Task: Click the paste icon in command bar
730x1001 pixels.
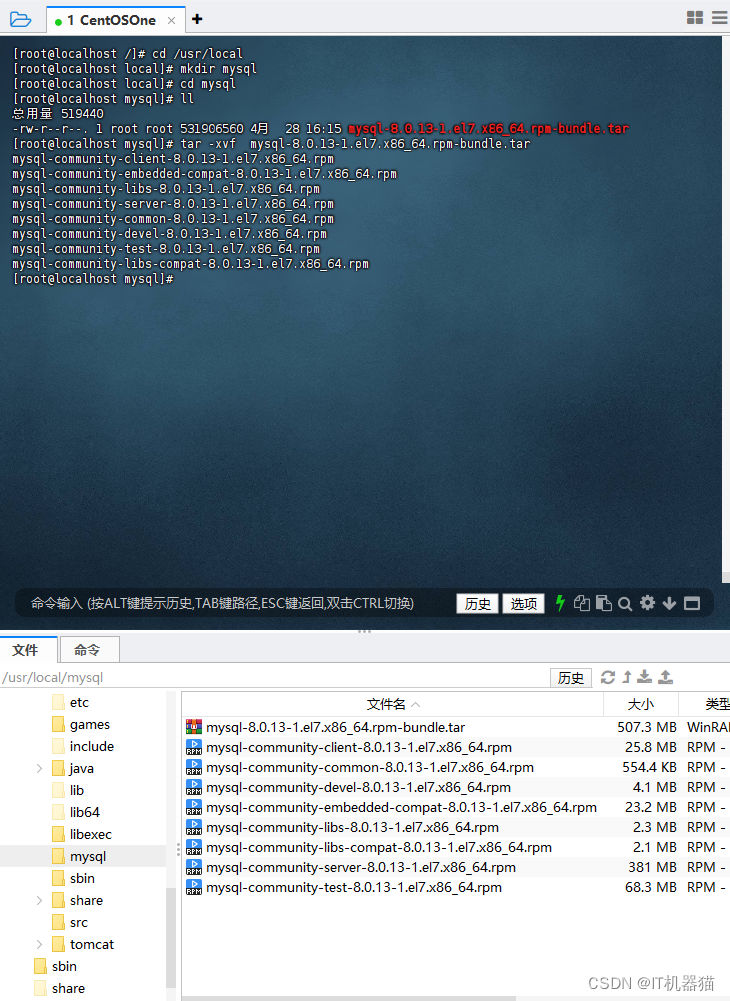Action: pyautogui.click(x=604, y=603)
